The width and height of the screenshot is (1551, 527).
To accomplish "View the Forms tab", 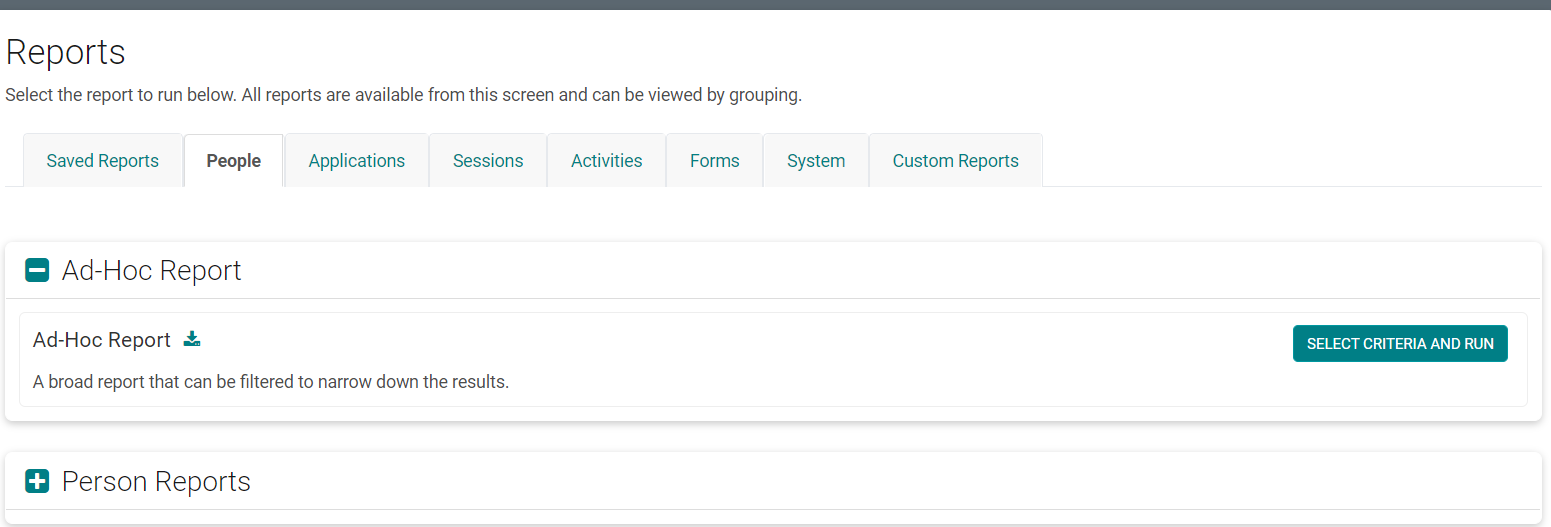I will click(x=715, y=161).
